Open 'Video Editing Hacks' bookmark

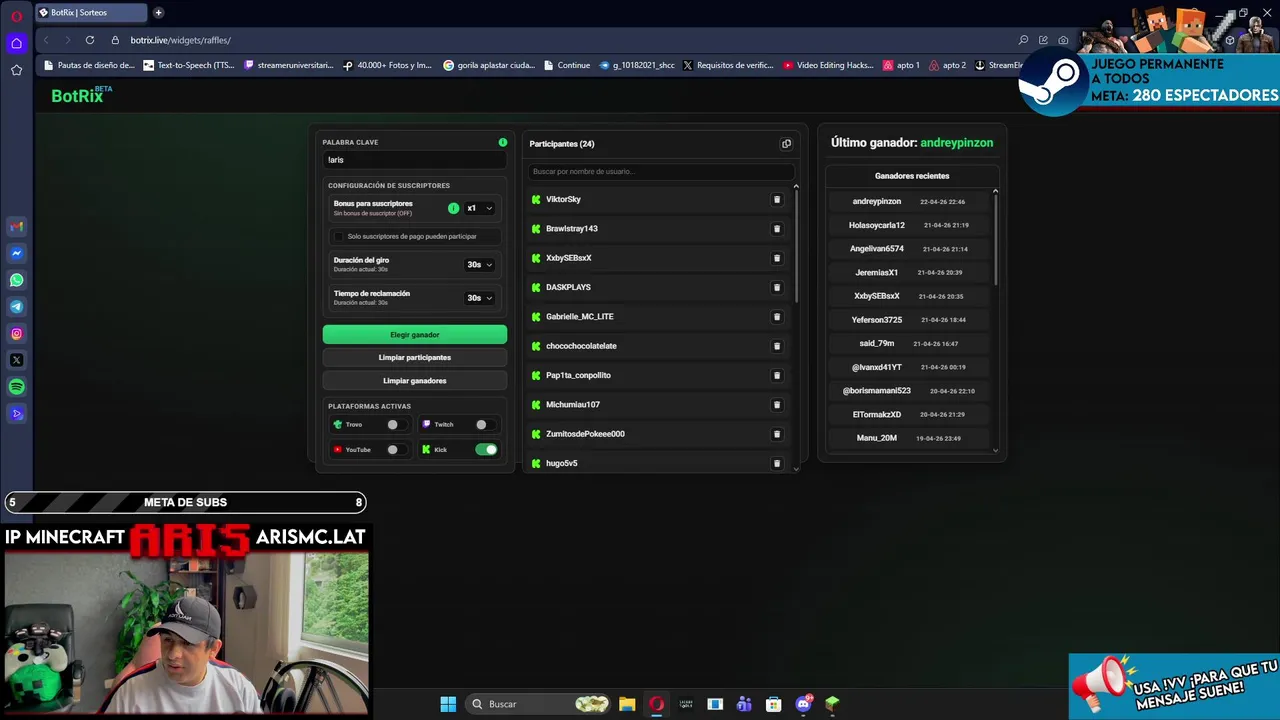tap(829, 65)
